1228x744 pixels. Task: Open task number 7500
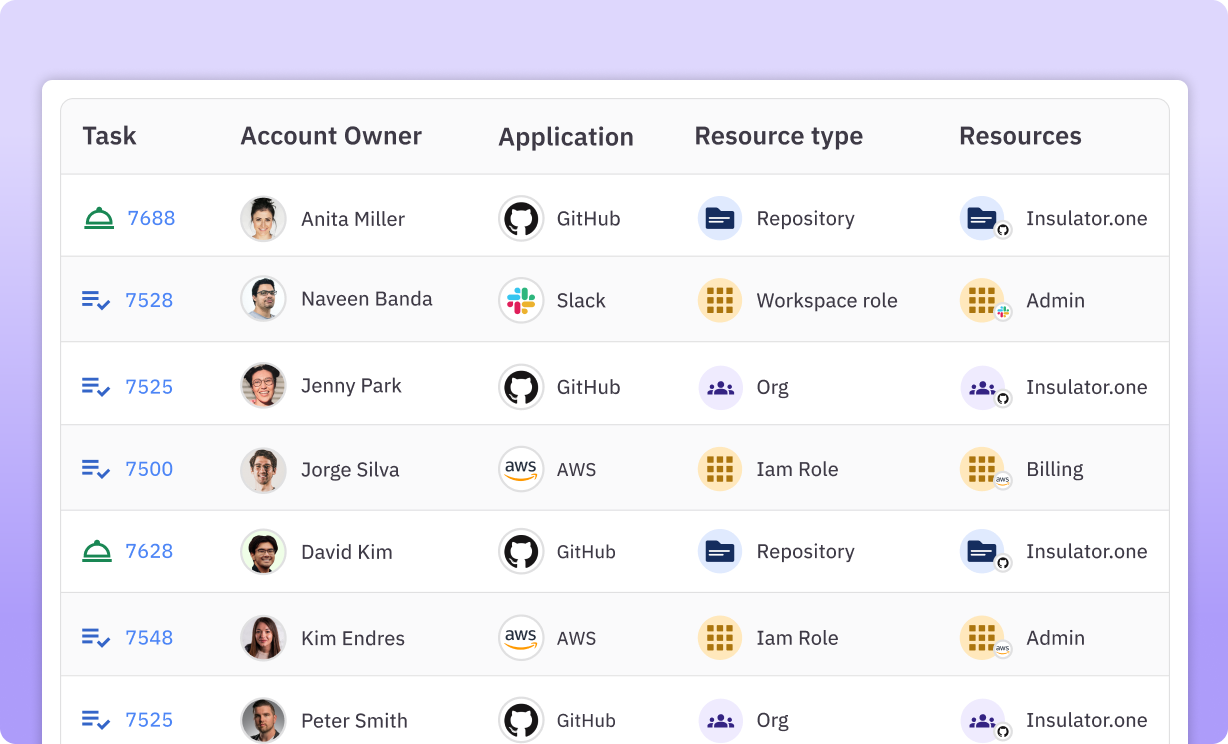click(x=149, y=469)
